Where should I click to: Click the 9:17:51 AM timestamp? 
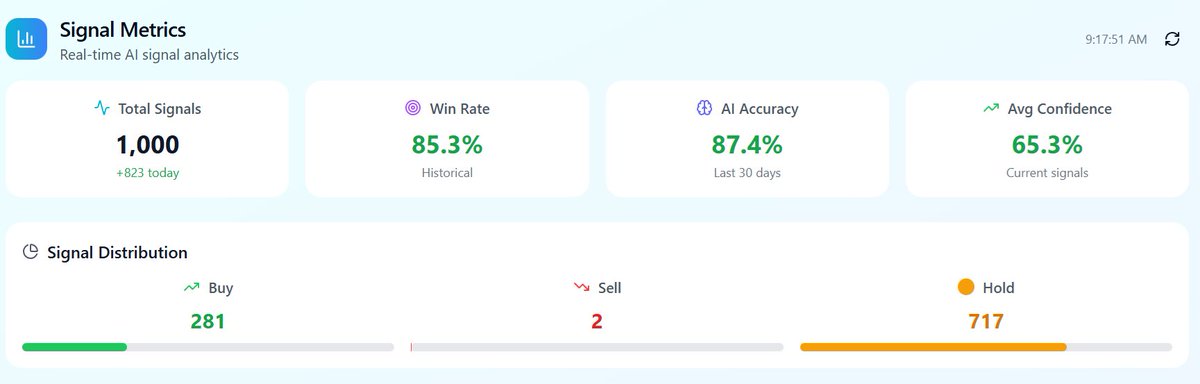point(1116,39)
